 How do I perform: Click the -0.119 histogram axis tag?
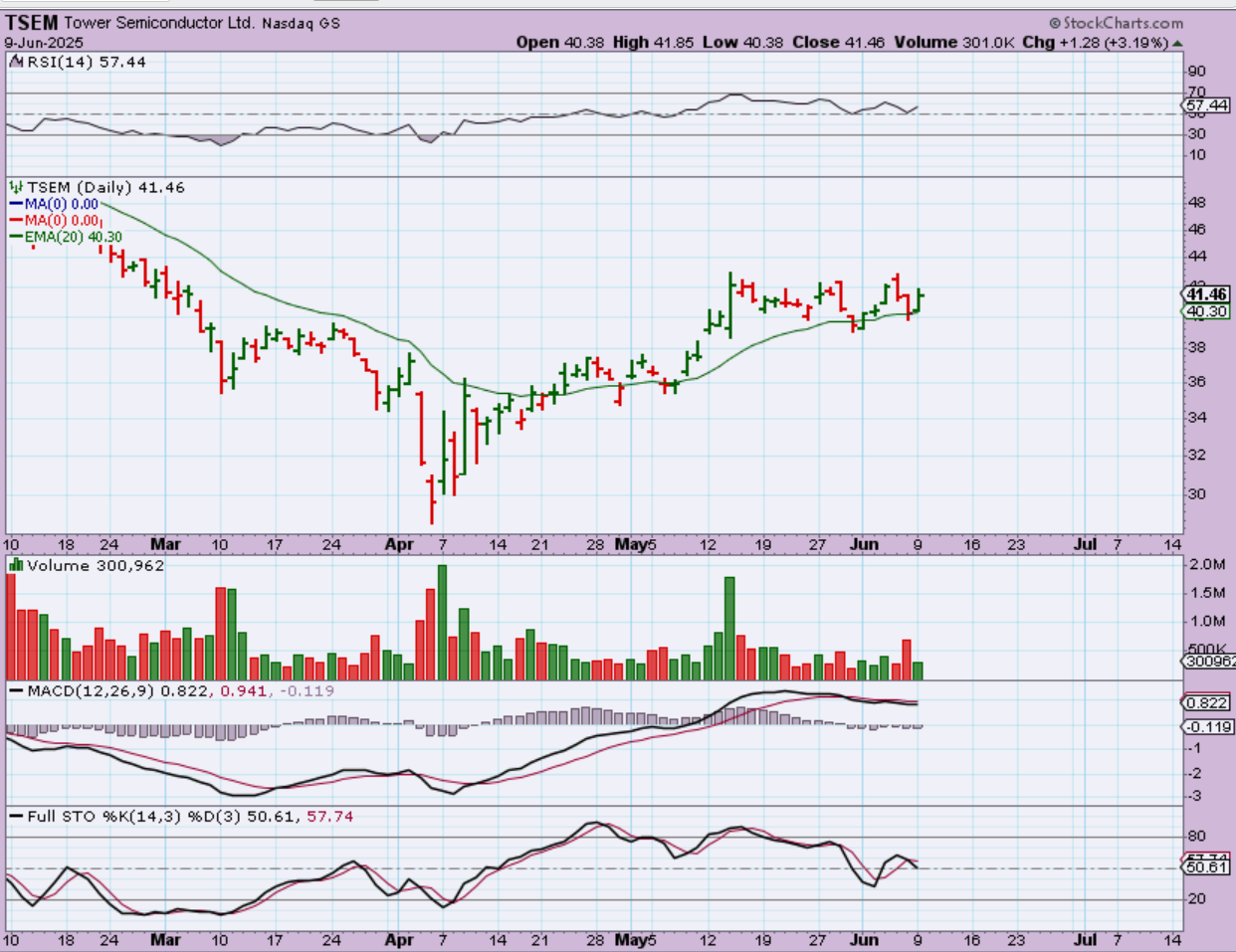tap(1209, 726)
